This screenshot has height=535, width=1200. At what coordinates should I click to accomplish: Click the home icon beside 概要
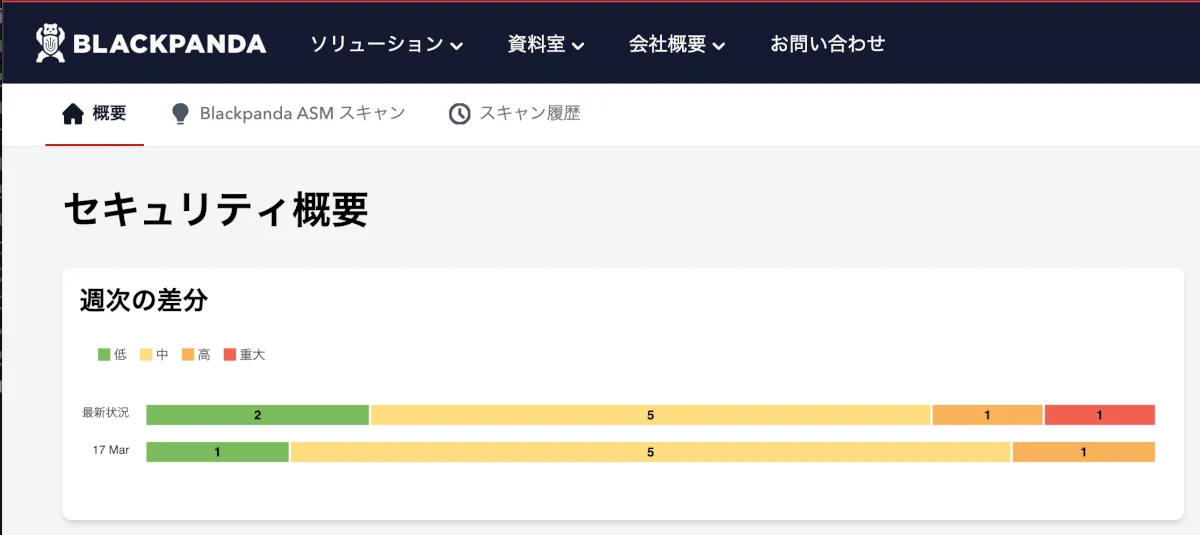[73, 114]
